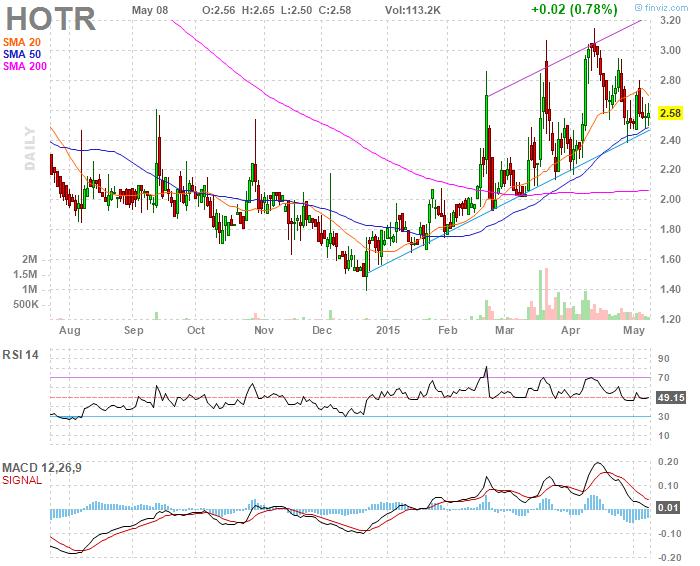The width and height of the screenshot is (700, 566).
Task: Click the RSI 30 oversold level label
Action: [x=664, y=417]
